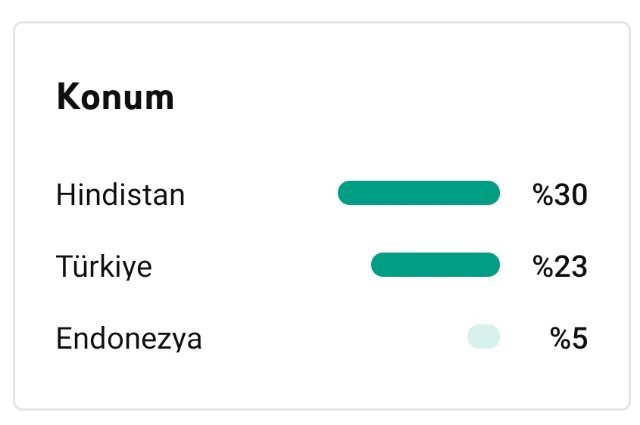Select the Endonezya country label
This screenshot has width=640, height=425.
(129, 338)
